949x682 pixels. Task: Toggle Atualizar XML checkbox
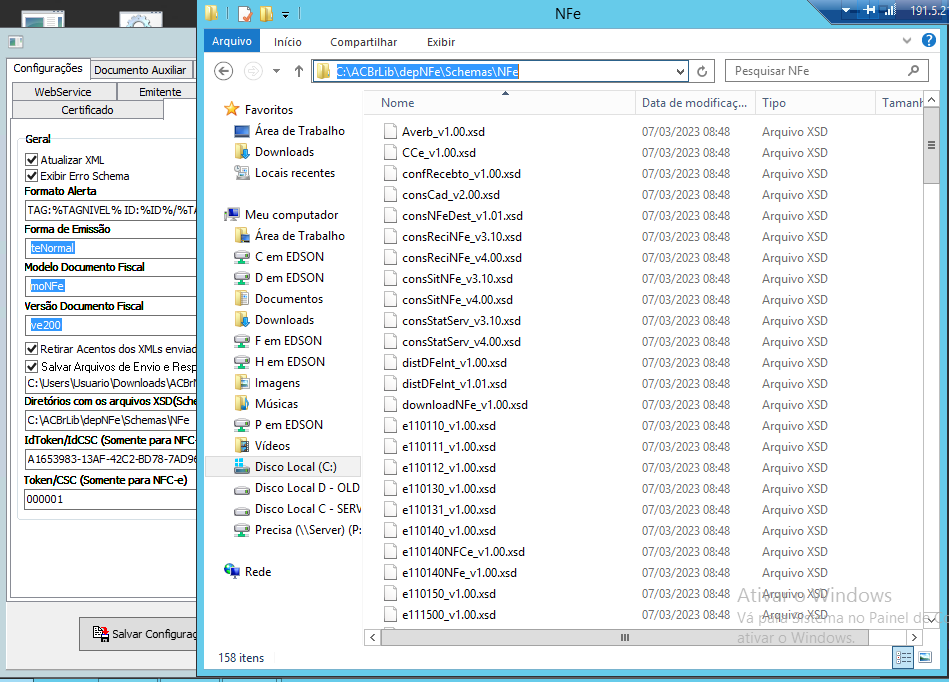[x=31, y=160]
